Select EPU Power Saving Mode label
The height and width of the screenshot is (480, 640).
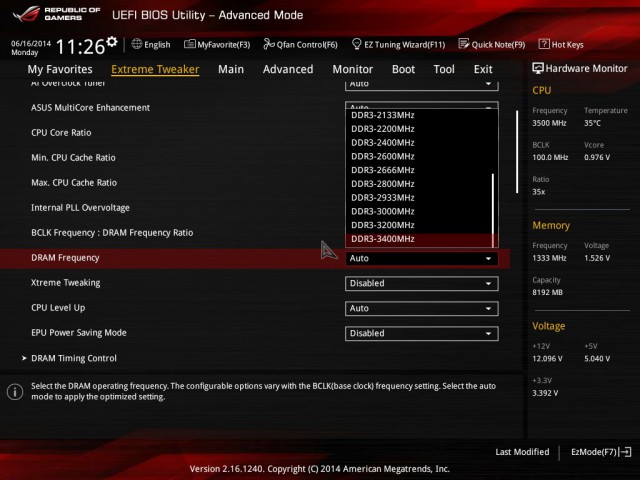[x=79, y=333]
